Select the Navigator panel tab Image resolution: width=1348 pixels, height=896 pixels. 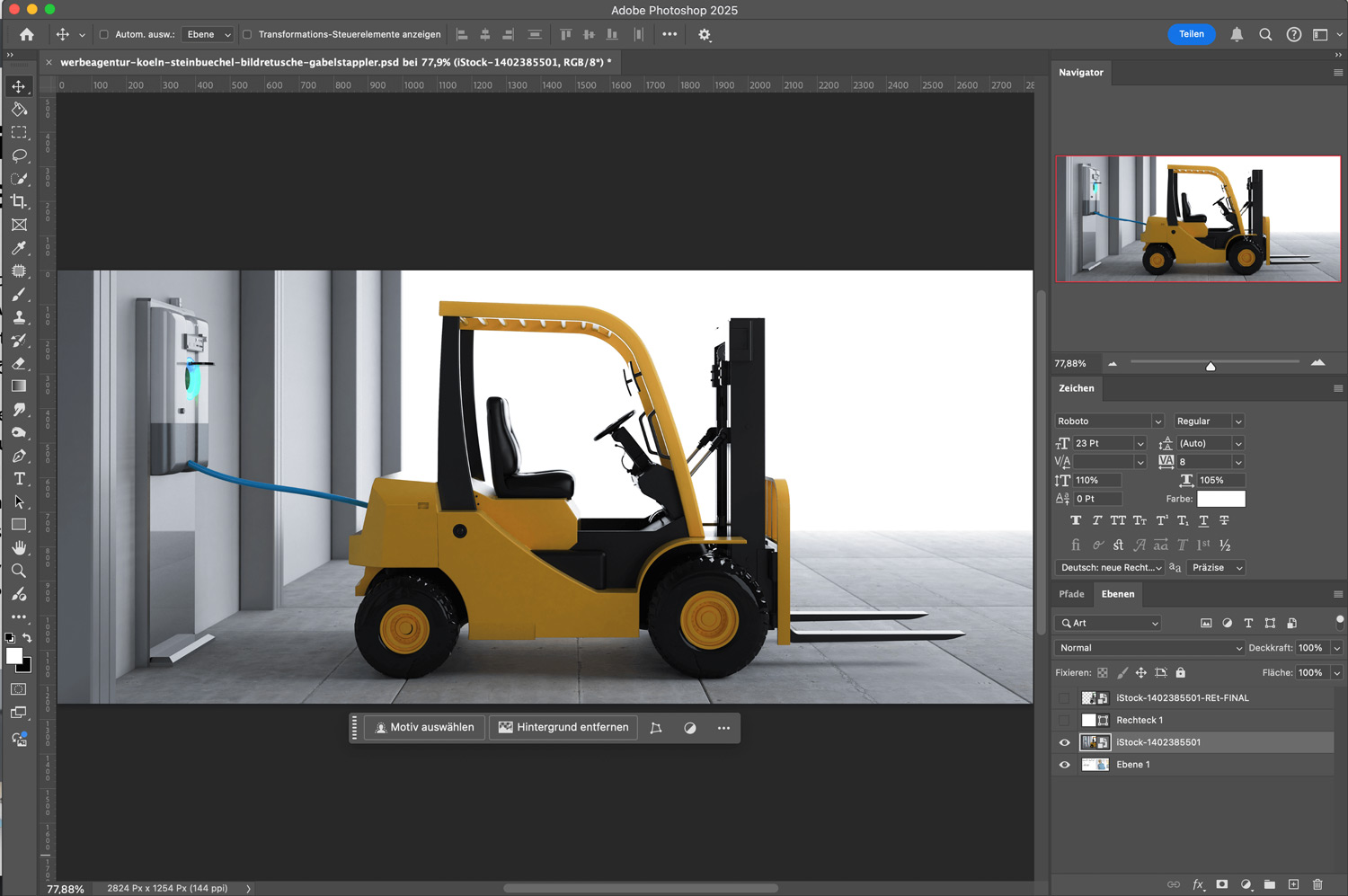(x=1080, y=72)
